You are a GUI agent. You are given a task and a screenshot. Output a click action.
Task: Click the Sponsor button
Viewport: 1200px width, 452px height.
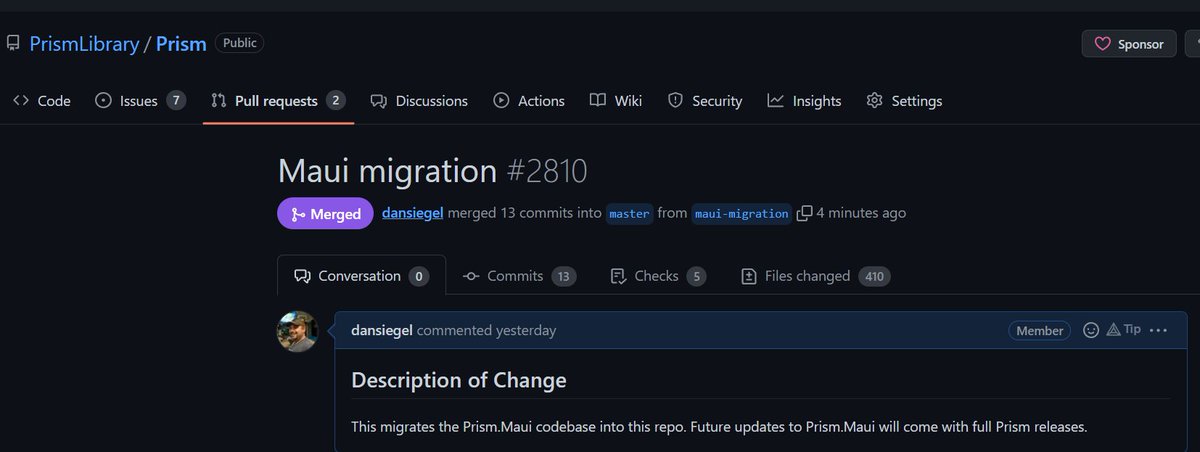[x=1129, y=44]
